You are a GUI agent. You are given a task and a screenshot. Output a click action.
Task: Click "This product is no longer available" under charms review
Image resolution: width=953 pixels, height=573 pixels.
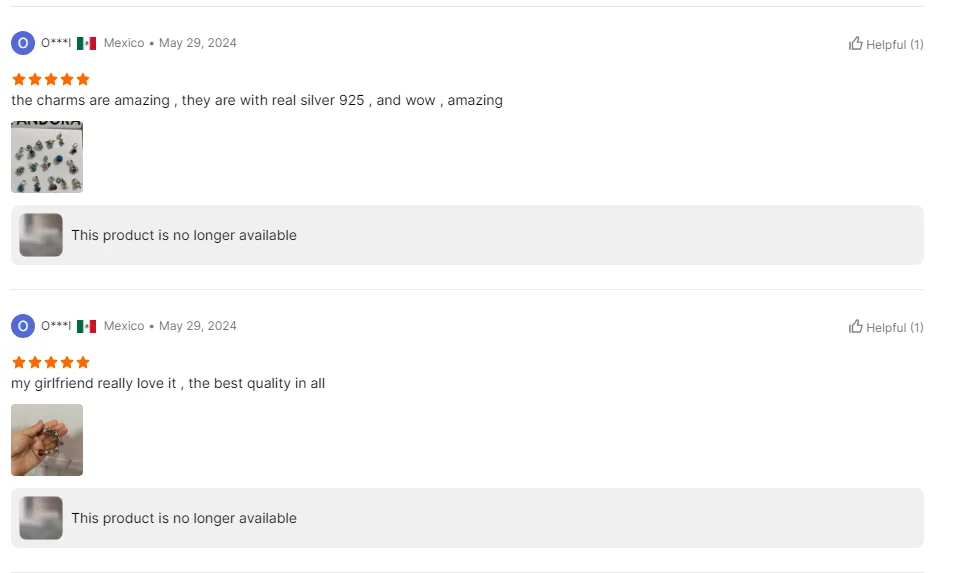pyautogui.click(x=184, y=235)
